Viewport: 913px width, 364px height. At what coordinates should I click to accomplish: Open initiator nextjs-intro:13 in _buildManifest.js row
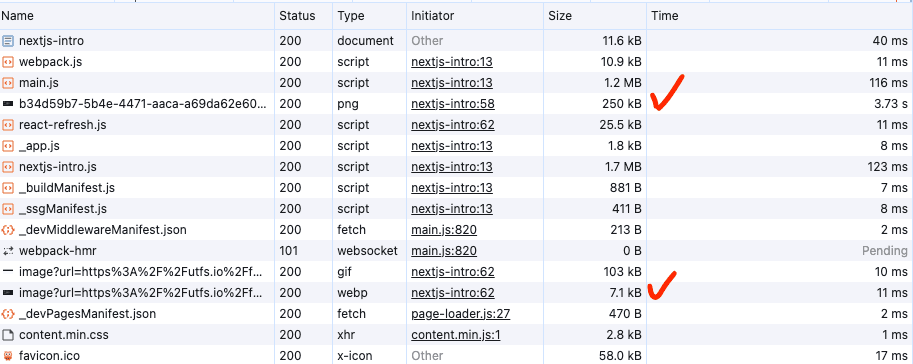[452, 188]
